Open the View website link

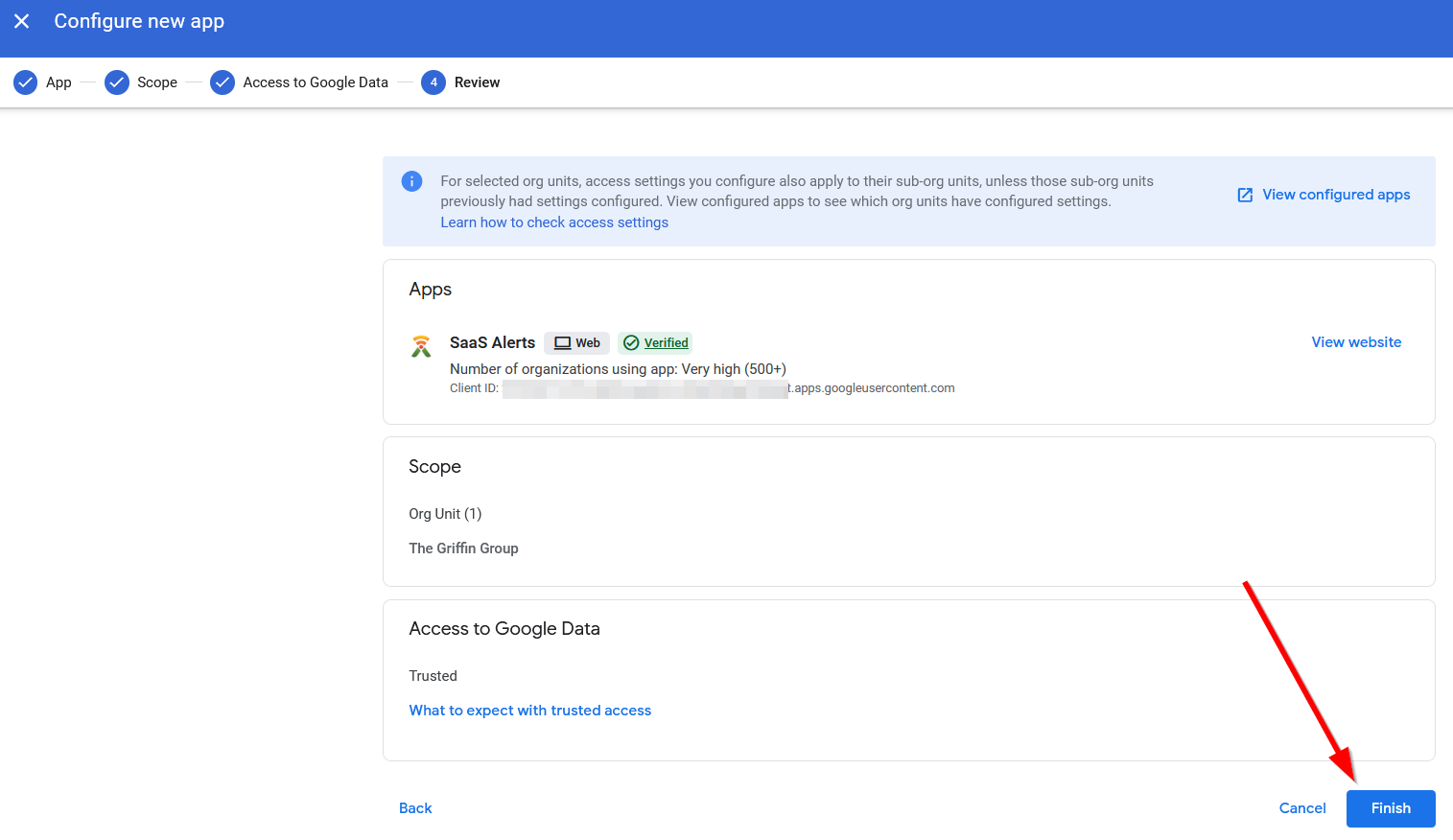click(1356, 342)
